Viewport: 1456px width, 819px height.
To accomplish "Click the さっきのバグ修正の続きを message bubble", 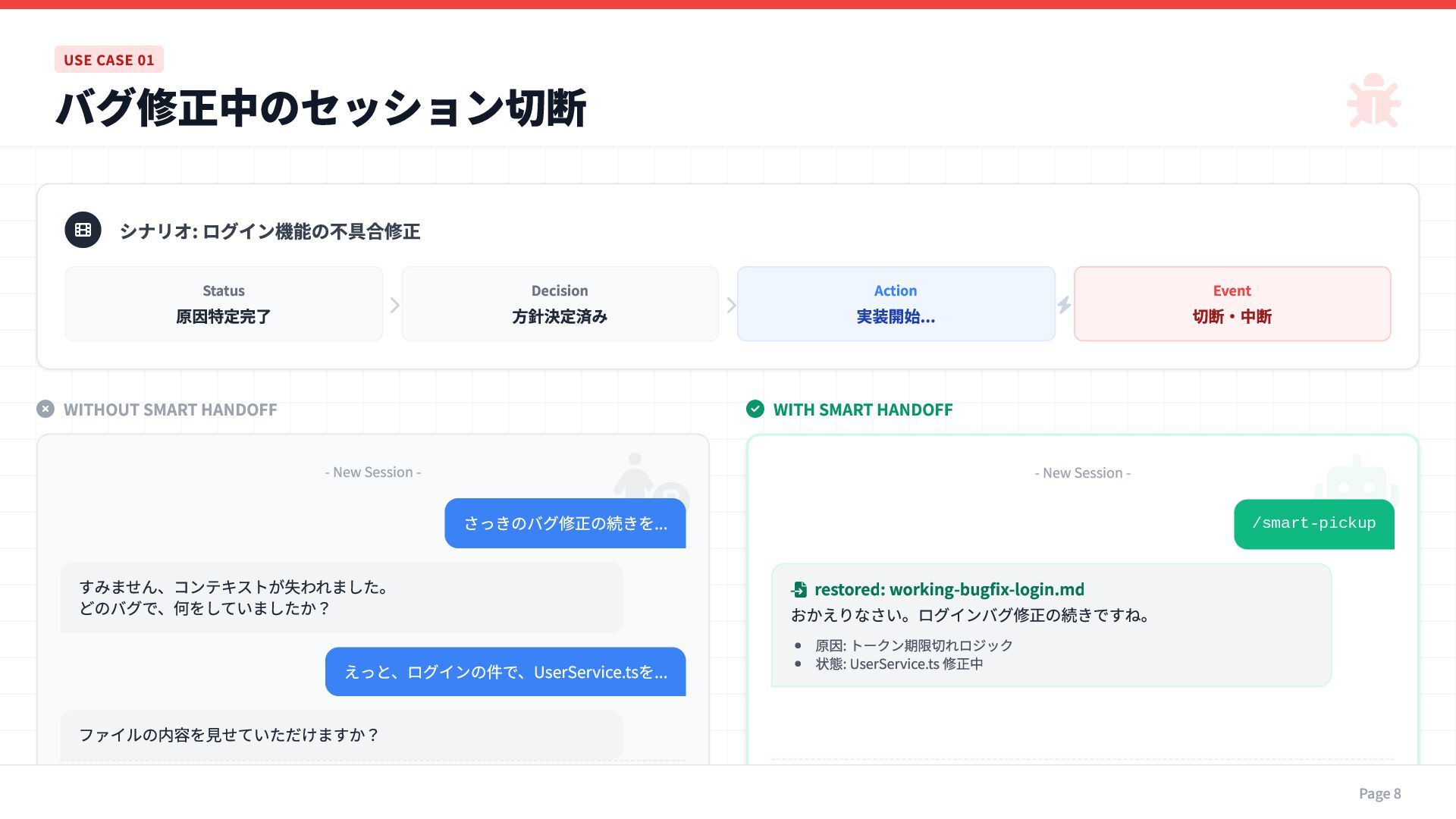I will pos(565,523).
